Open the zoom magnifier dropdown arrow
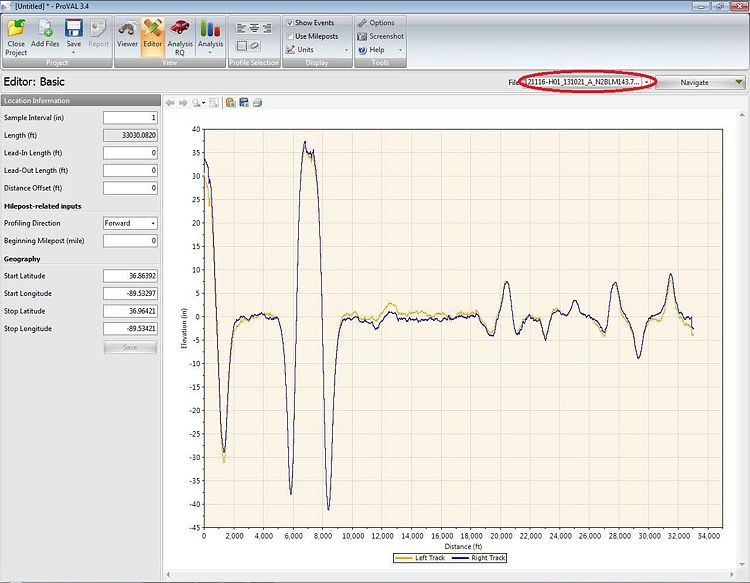750x583 pixels. pyautogui.click(x=204, y=103)
